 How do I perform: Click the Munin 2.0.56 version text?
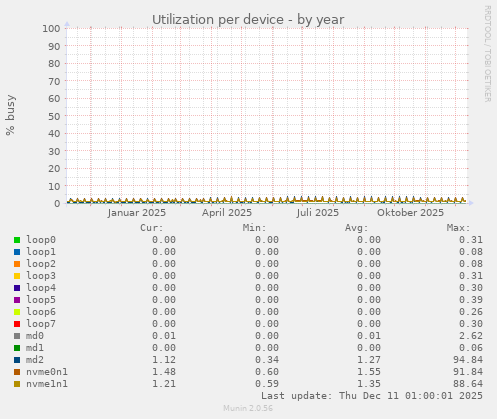[248, 408]
